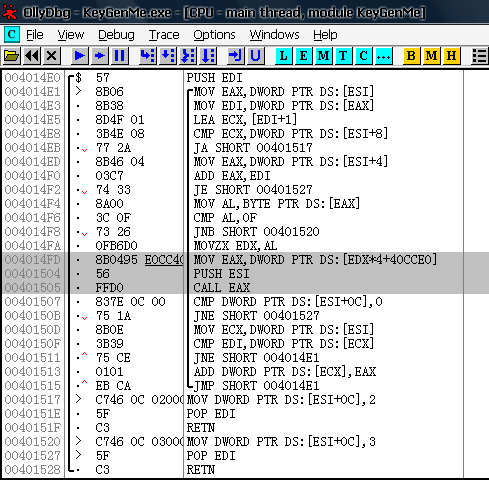Click the Trace over toolbar icon

(208, 56)
